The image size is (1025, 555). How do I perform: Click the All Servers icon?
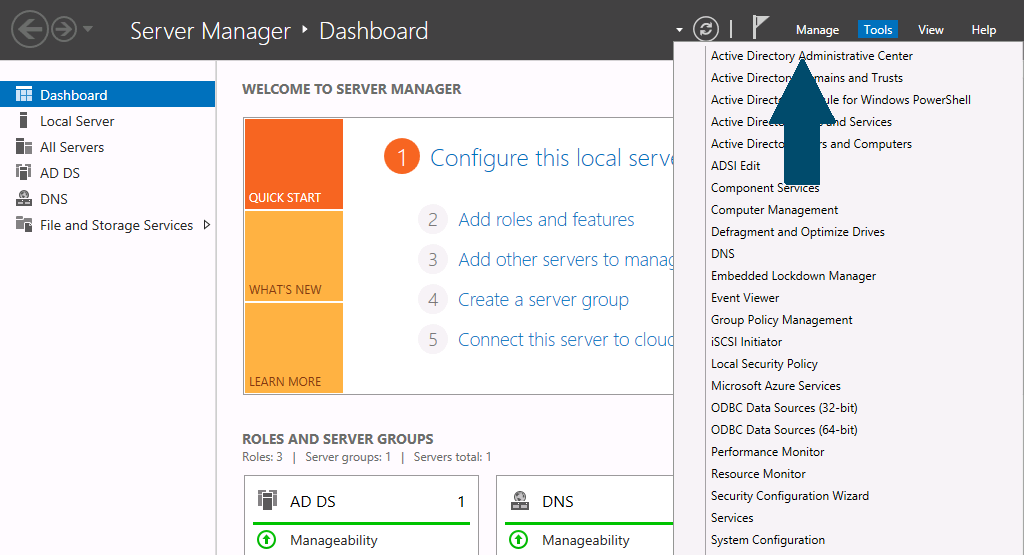point(24,146)
